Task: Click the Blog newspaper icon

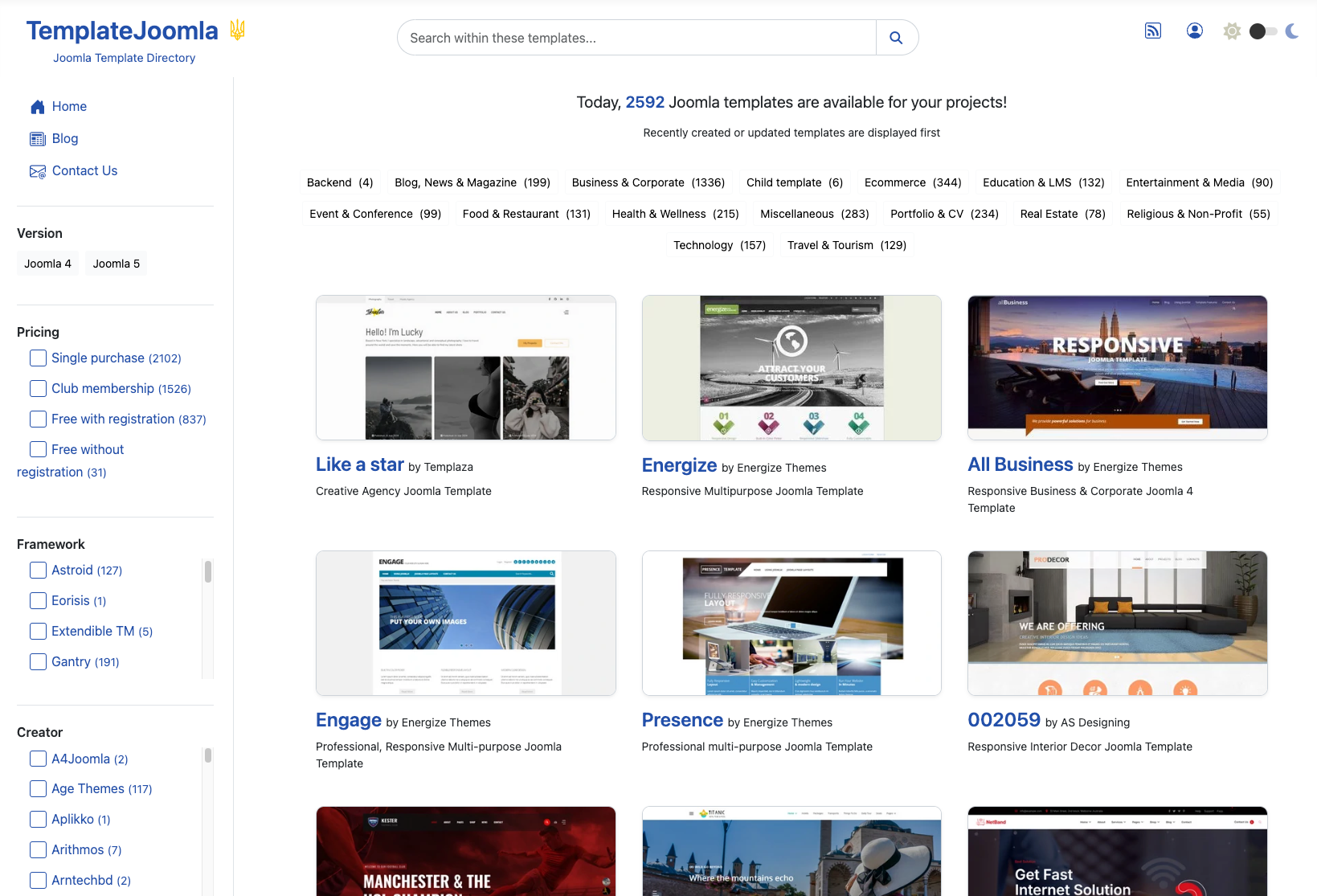Action: pyautogui.click(x=37, y=139)
